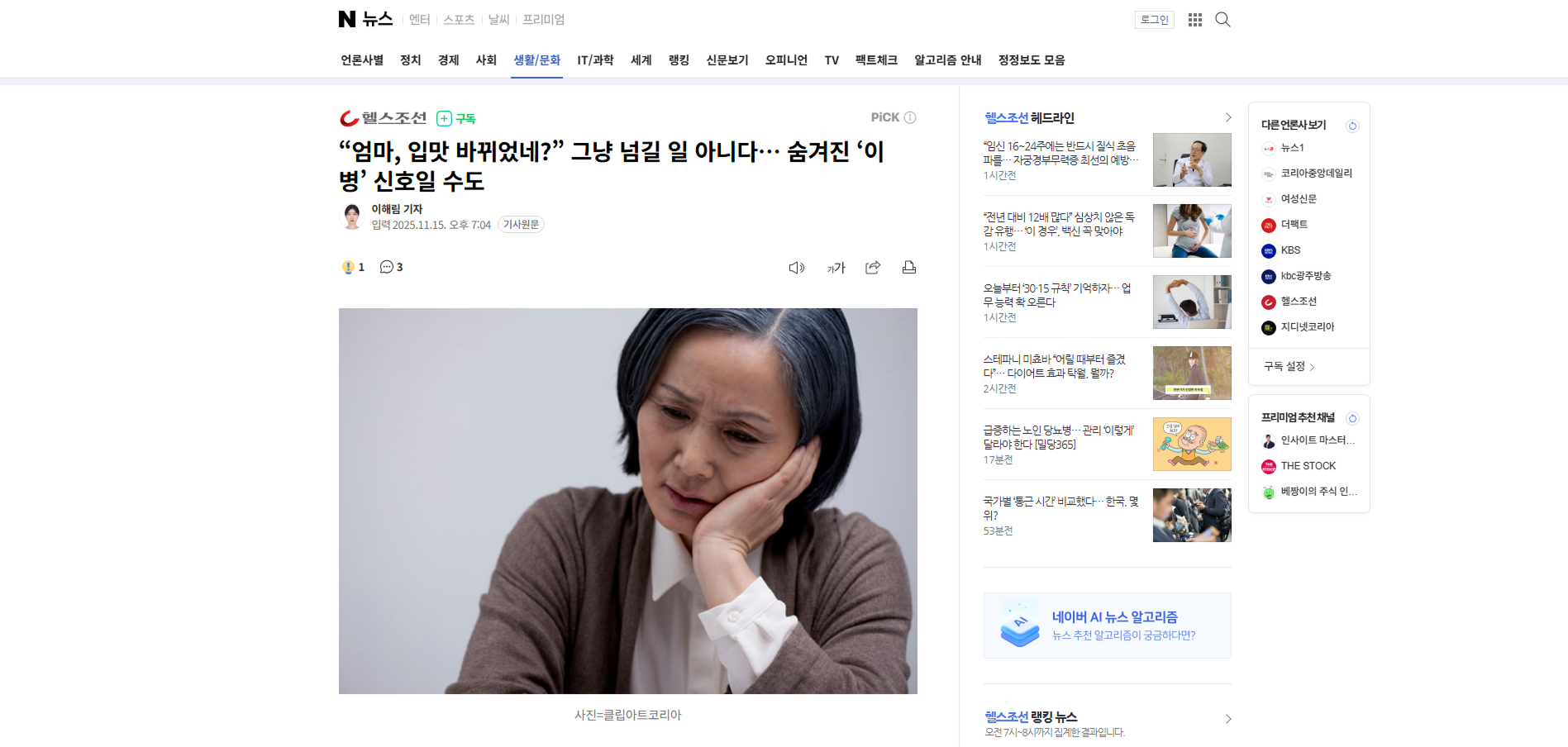Image resolution: width=1568 pixels, height=747 pixels.
Task: Expand 헬스조선 랭킹 뉴스 chevron arrow
Action: click(x=1227, y=719)
